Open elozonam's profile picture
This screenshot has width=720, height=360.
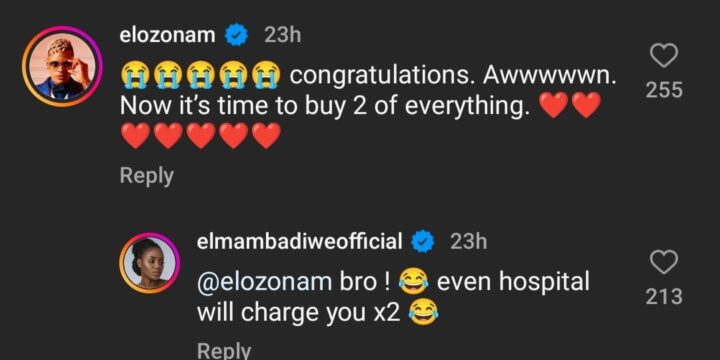(x=62, y=67)
